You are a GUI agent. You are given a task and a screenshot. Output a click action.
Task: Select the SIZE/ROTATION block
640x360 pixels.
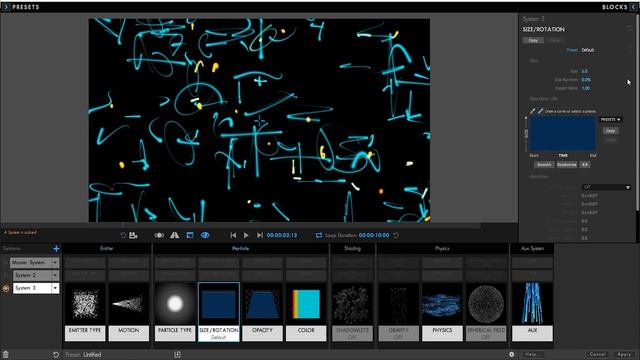coord(218,312)
